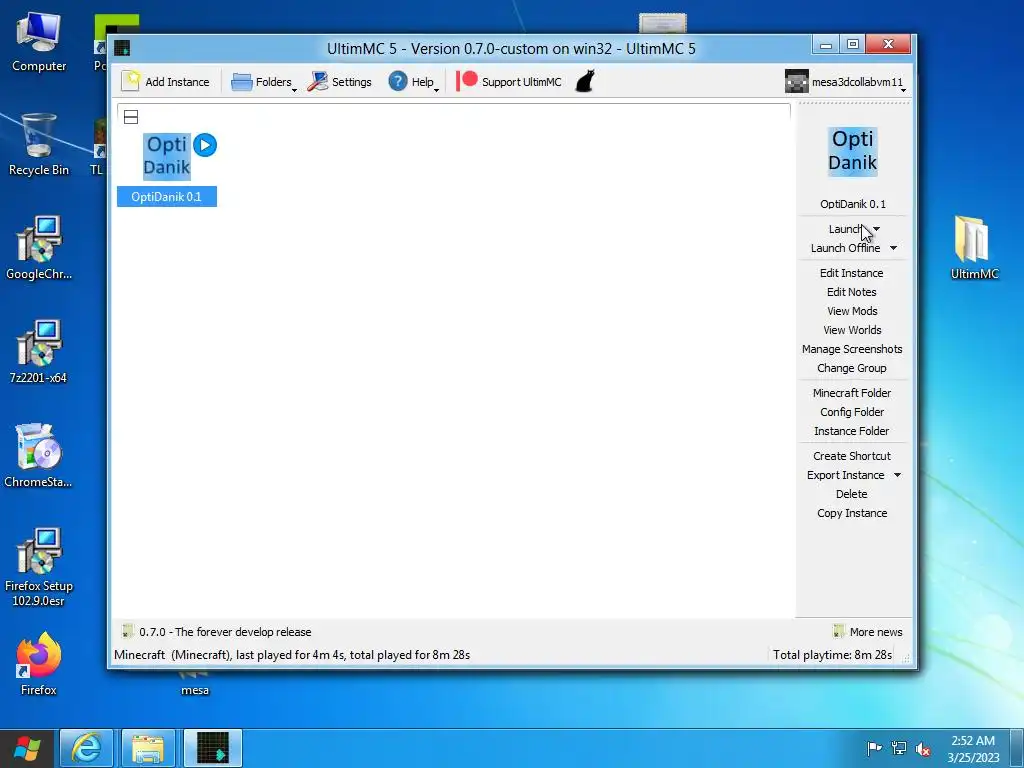Open View Worlds
Image resolution: width=1024 pixels, height=768 pixels.
(852, 330)
